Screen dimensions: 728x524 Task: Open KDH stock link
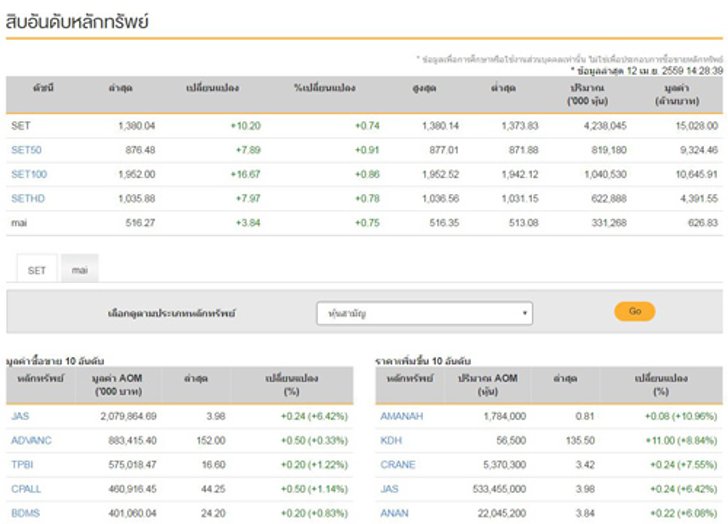point(391,440)
